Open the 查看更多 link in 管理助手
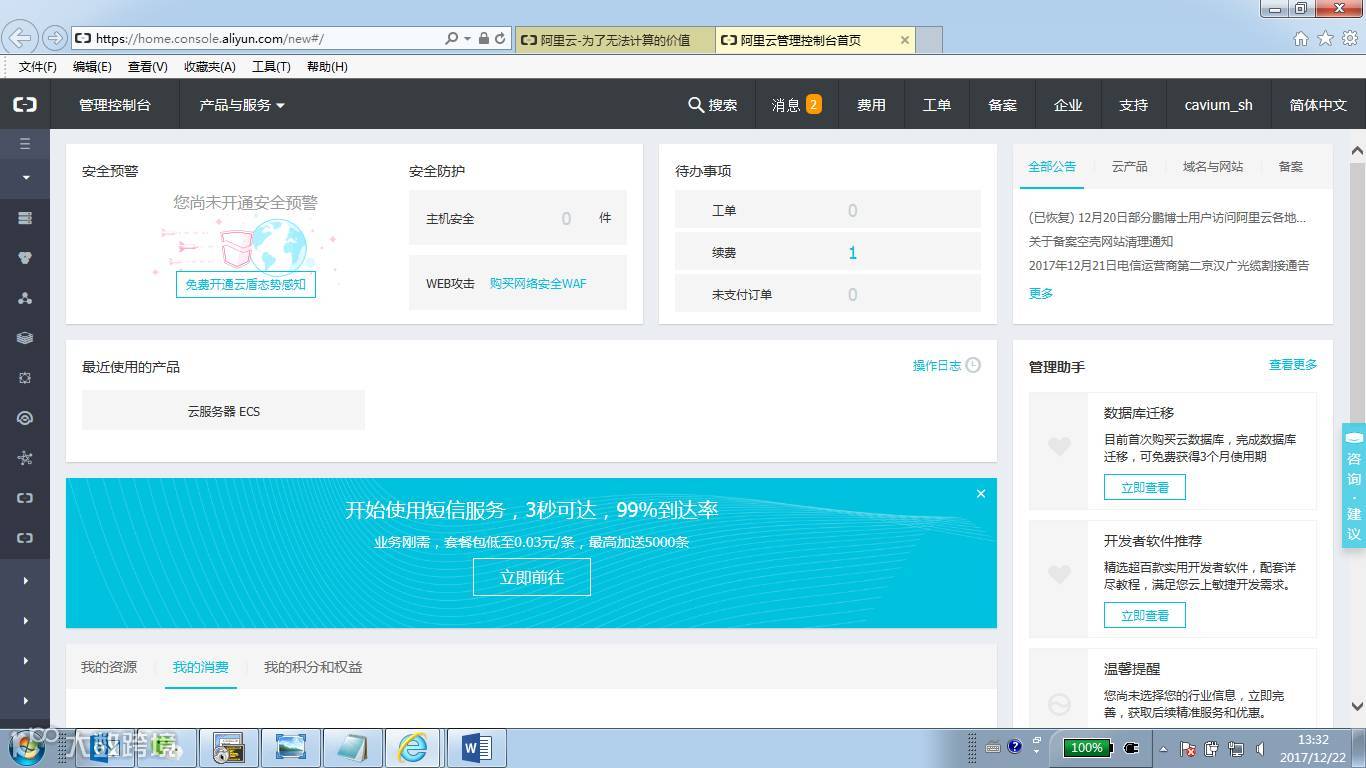Viewport: 1366px width, 768px height. point(1293,365)
